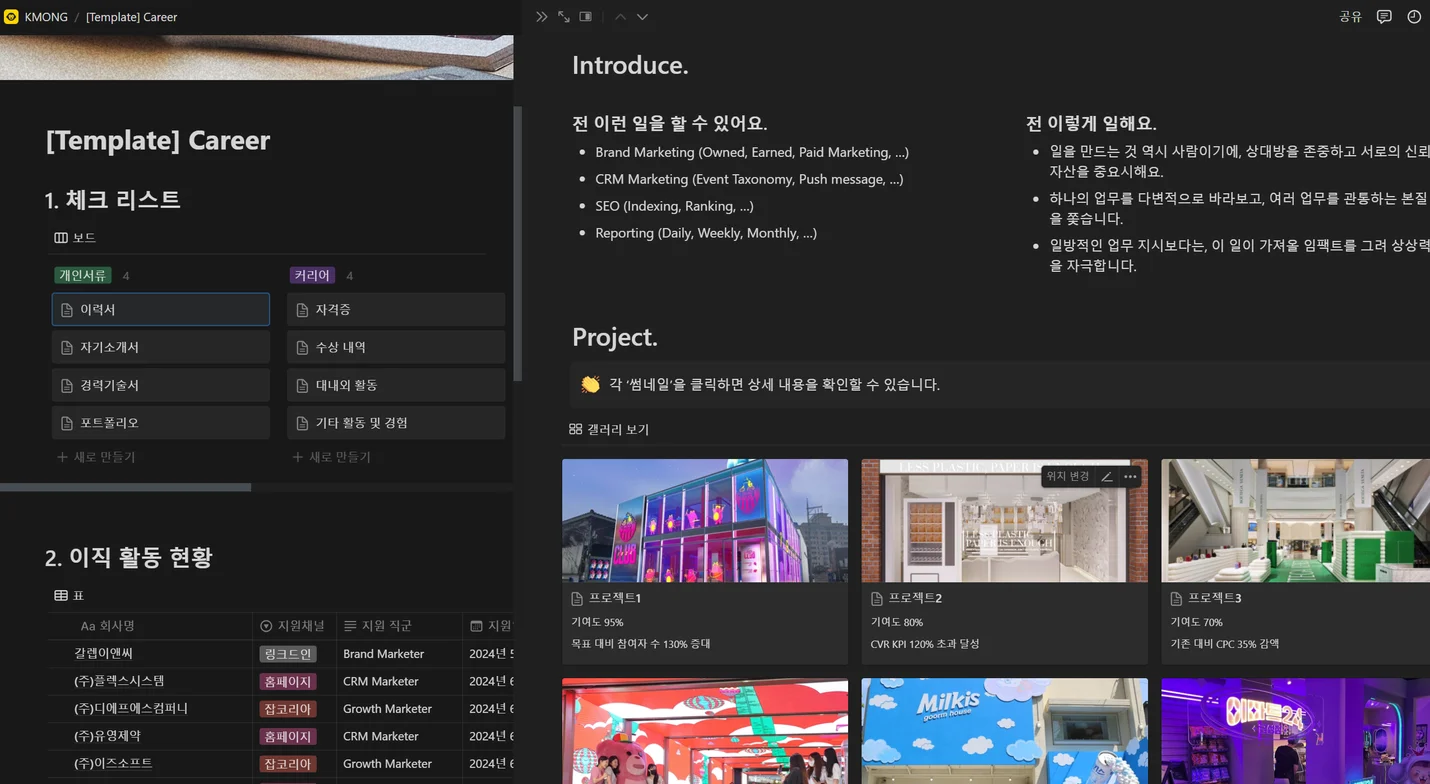The width and height of the screenshot is (1430, 784).
Task: Open the 자격증 card
Action: pyautogui.click(x=396, y=310)
